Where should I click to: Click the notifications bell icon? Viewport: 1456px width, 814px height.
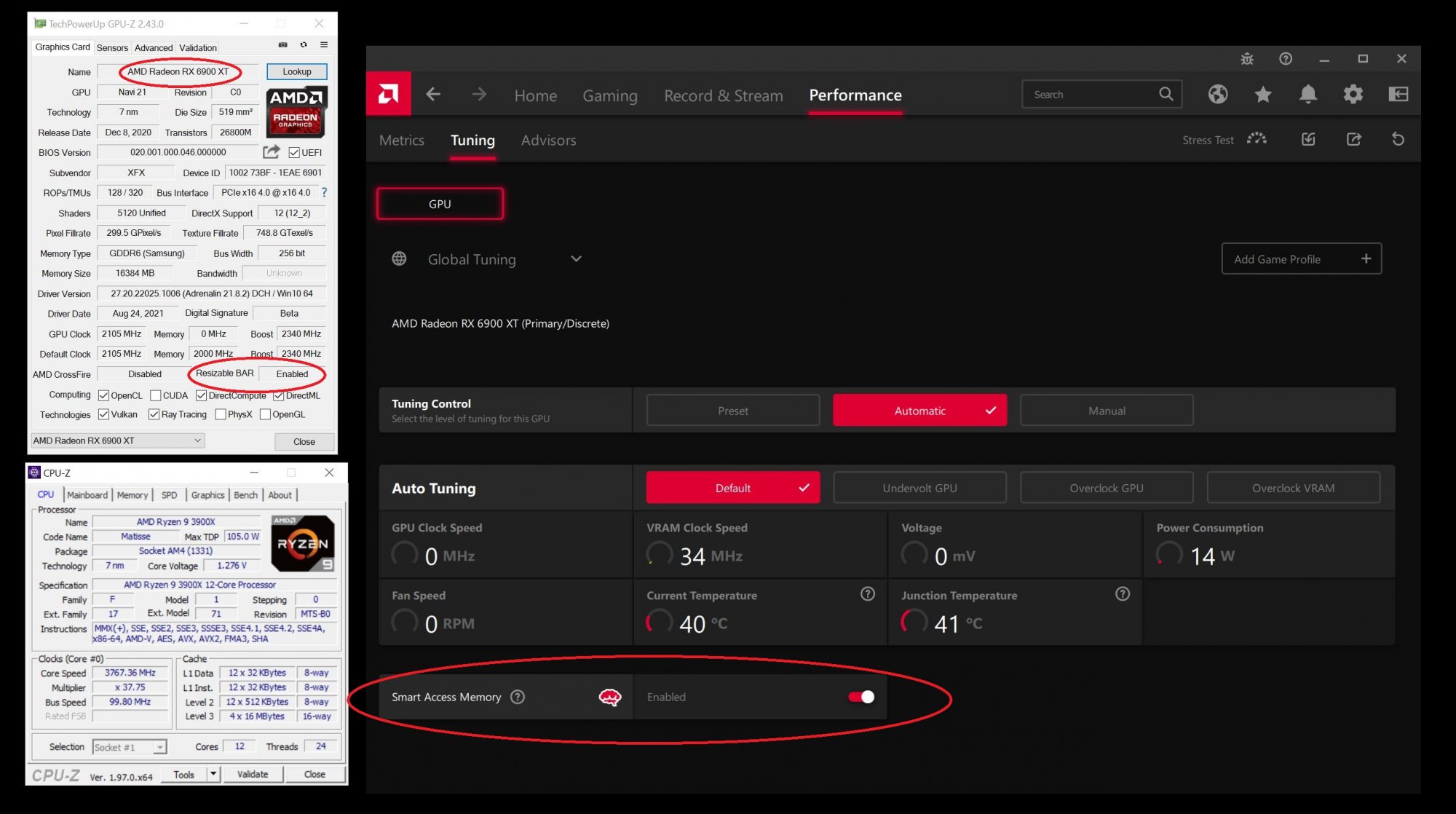1307,94
